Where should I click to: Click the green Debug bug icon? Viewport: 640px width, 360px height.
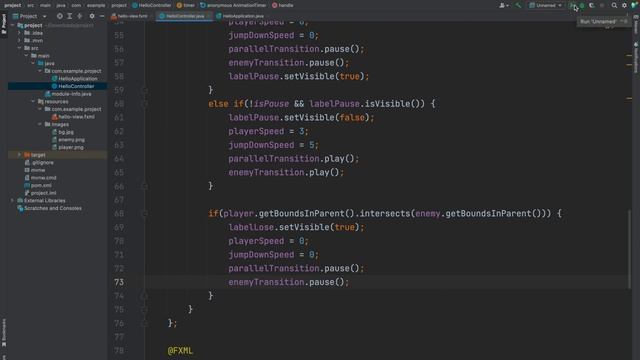(x=582, y=5)
